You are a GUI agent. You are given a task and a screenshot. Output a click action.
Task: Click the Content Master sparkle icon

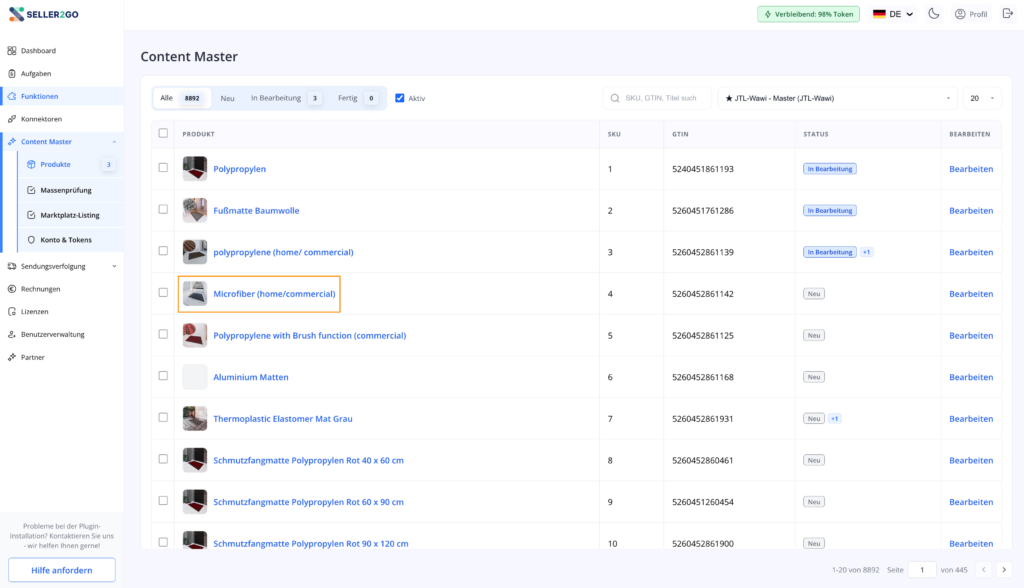(12, 141)
